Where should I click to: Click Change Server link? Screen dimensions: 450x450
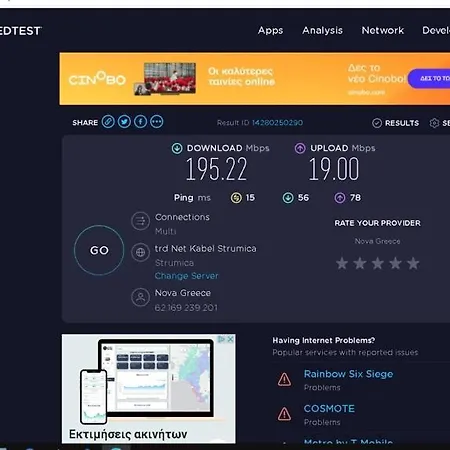pyautogui.click(x=187, y=276)
